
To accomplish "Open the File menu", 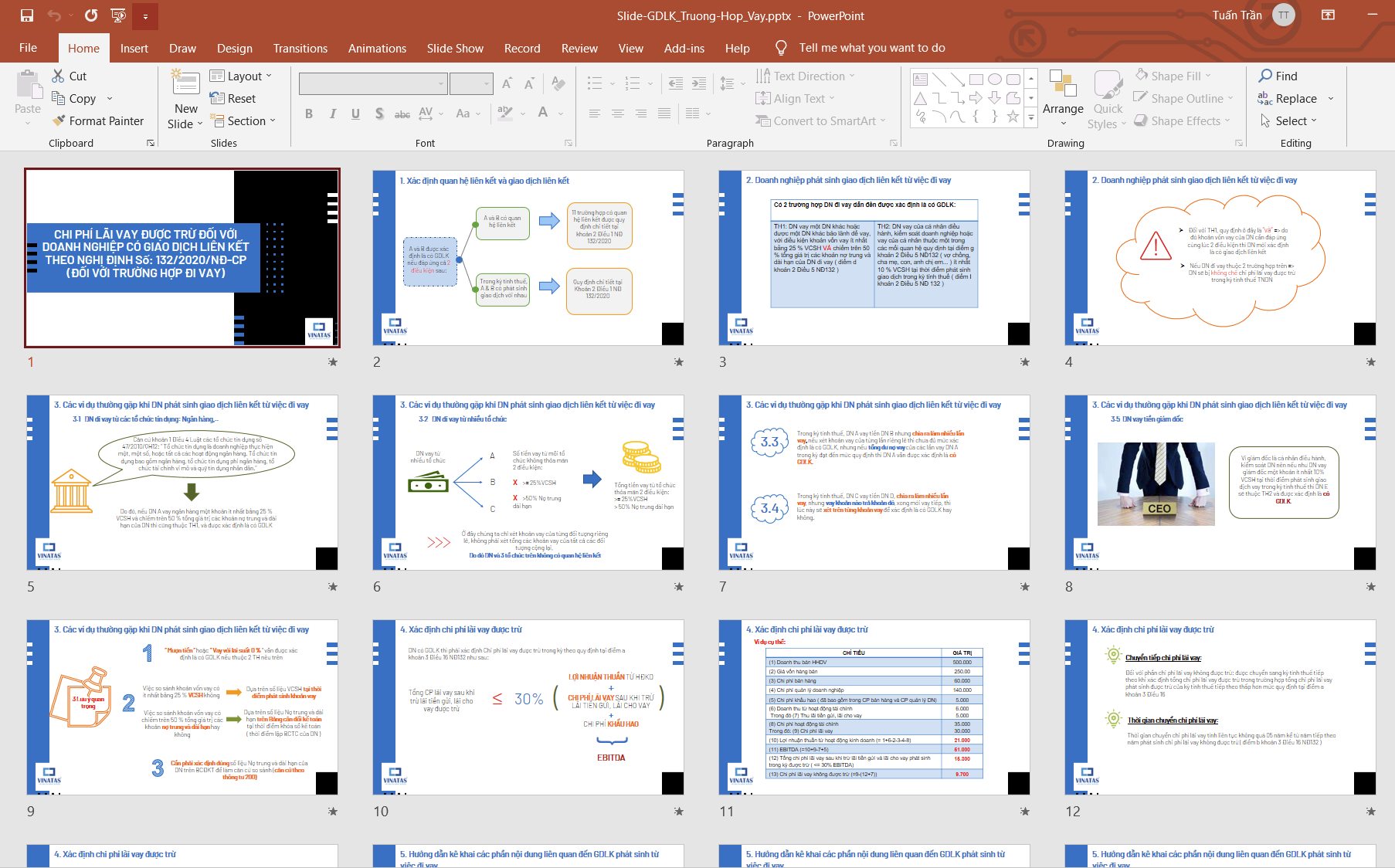I will pyautogui.click(x=28, y=48).
